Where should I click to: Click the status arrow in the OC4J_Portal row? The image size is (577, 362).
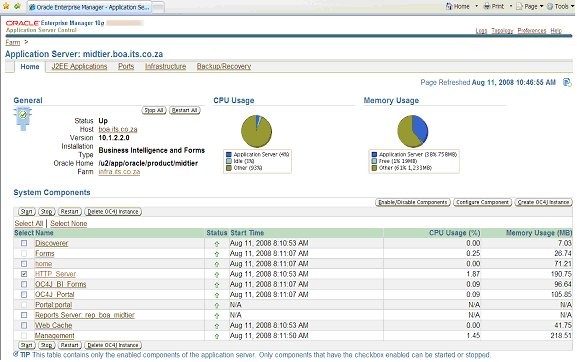point(217,295)
